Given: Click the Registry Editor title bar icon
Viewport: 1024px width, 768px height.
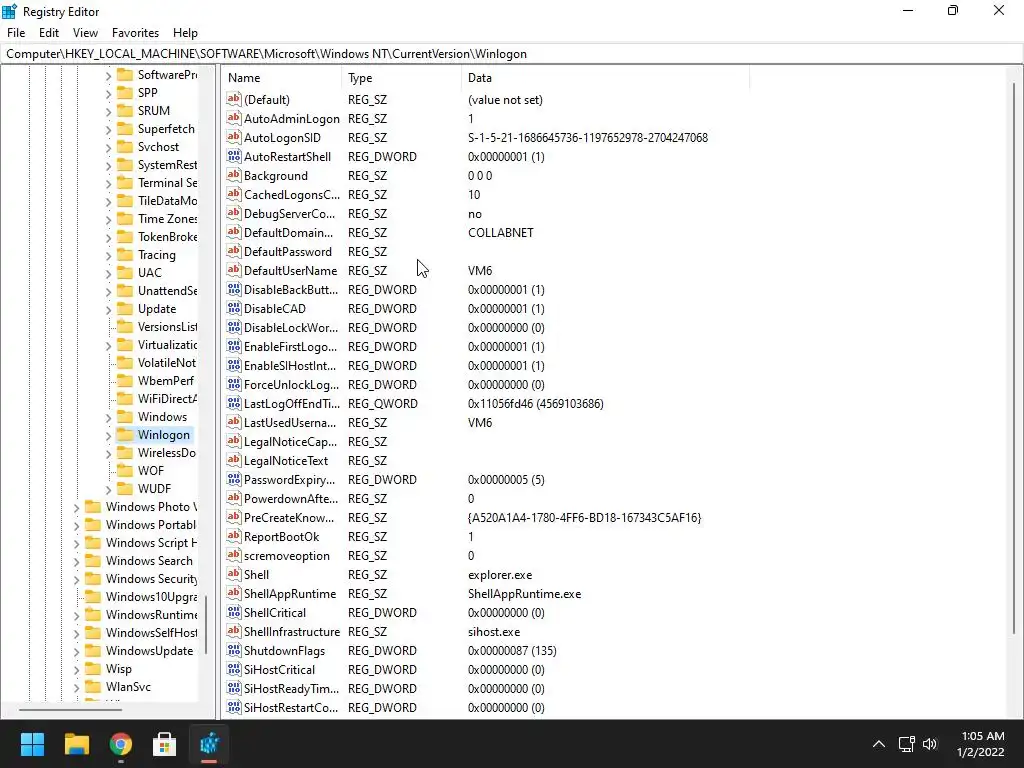Looking at the screenshot, I should point(10,11).
